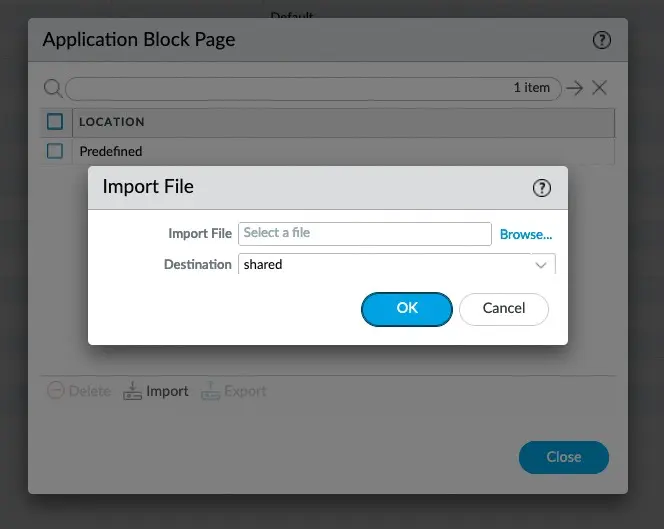The height and width of the screenshot is (529, 664).
Task: Open help for the Import File dialog
Action: click(x=541, y=188)
